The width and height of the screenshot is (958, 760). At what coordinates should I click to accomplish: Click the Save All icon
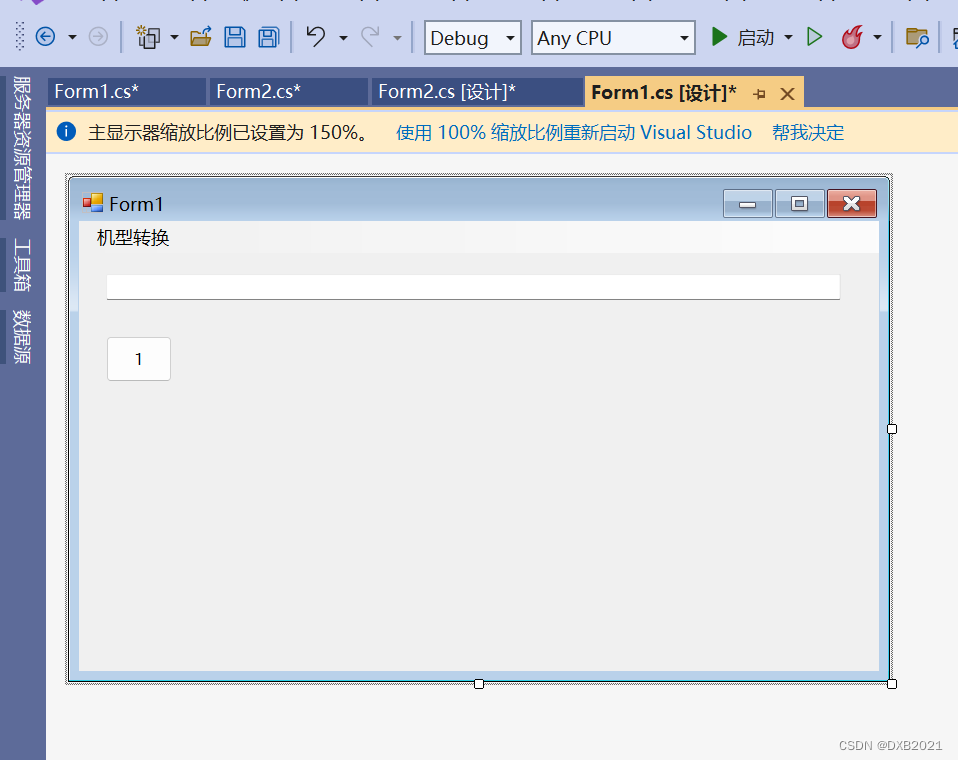[268, 37]
